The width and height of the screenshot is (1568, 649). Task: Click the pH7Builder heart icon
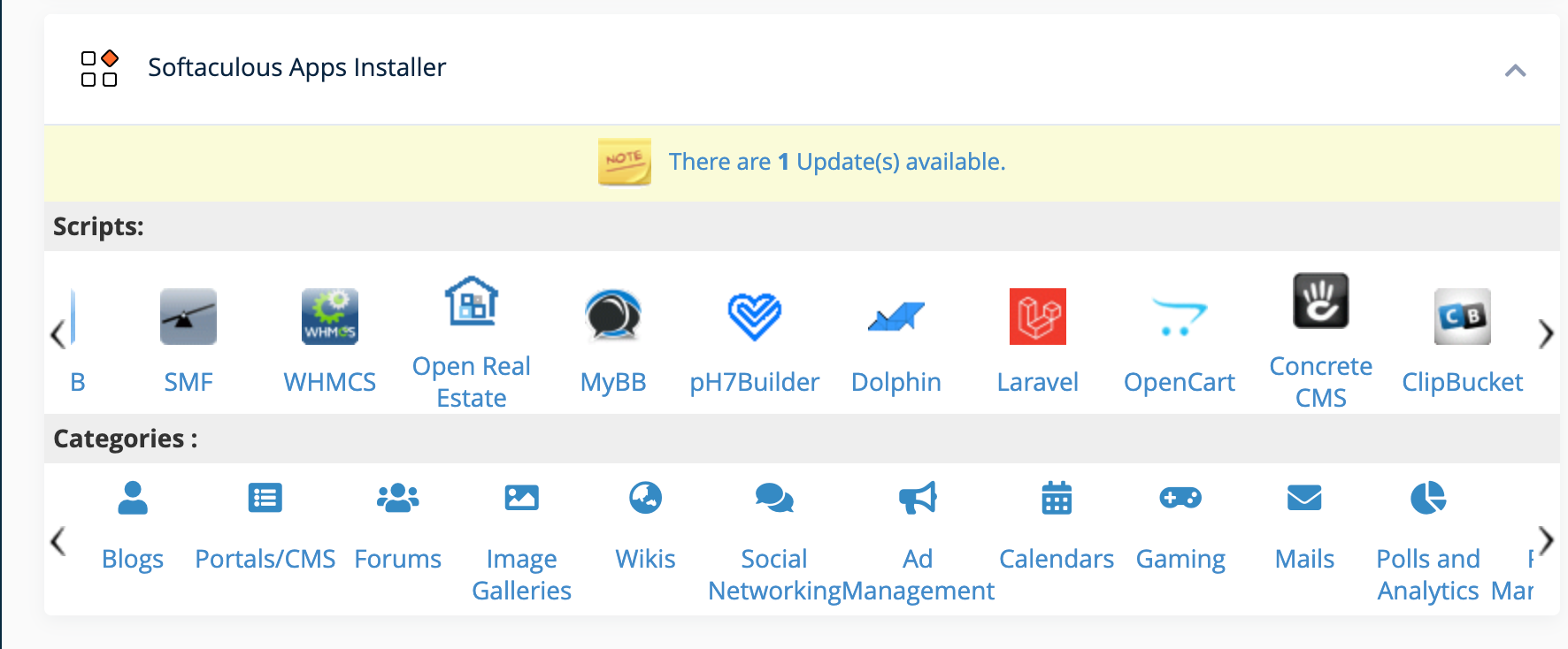pos(755,317)
